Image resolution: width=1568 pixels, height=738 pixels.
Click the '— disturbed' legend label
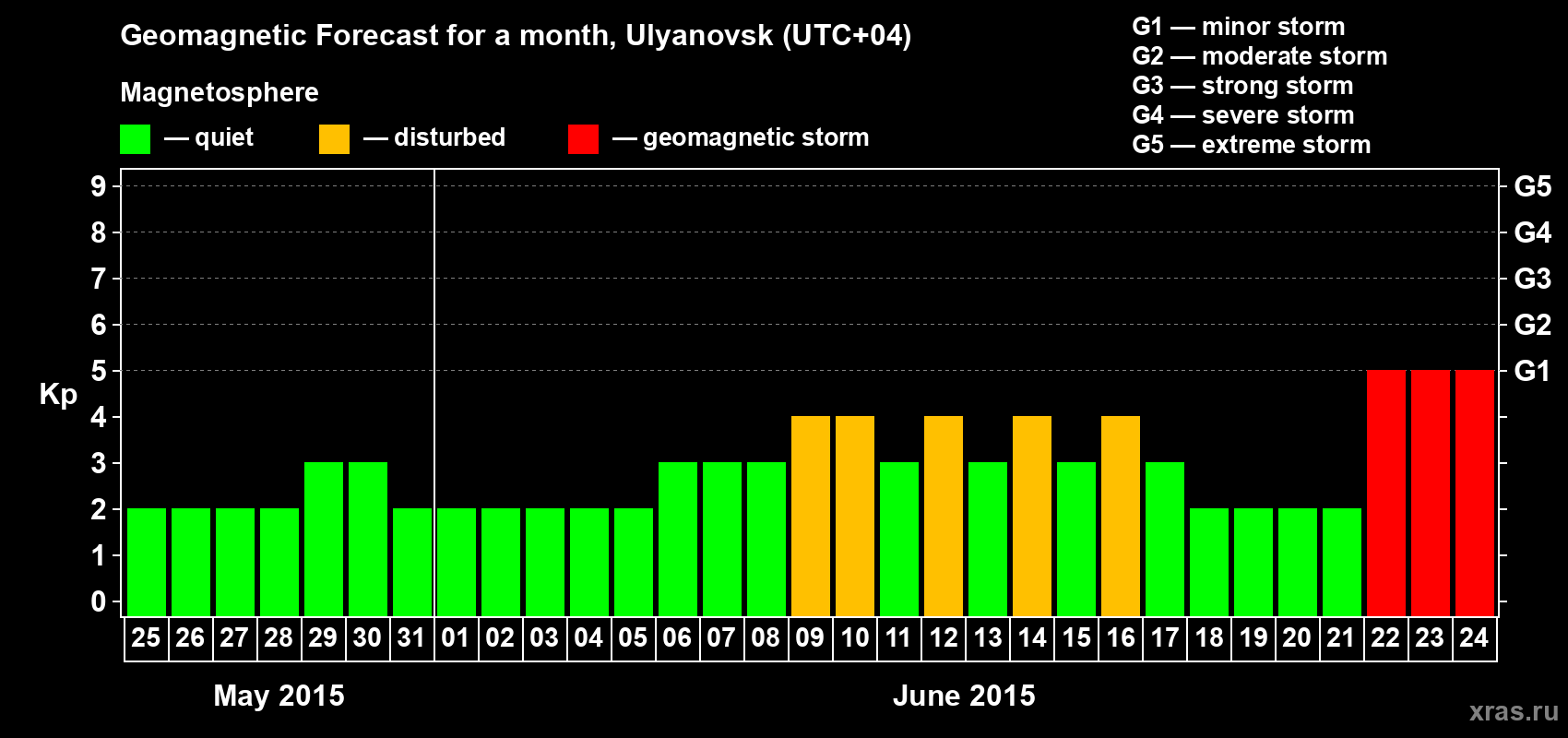point(434,137)
